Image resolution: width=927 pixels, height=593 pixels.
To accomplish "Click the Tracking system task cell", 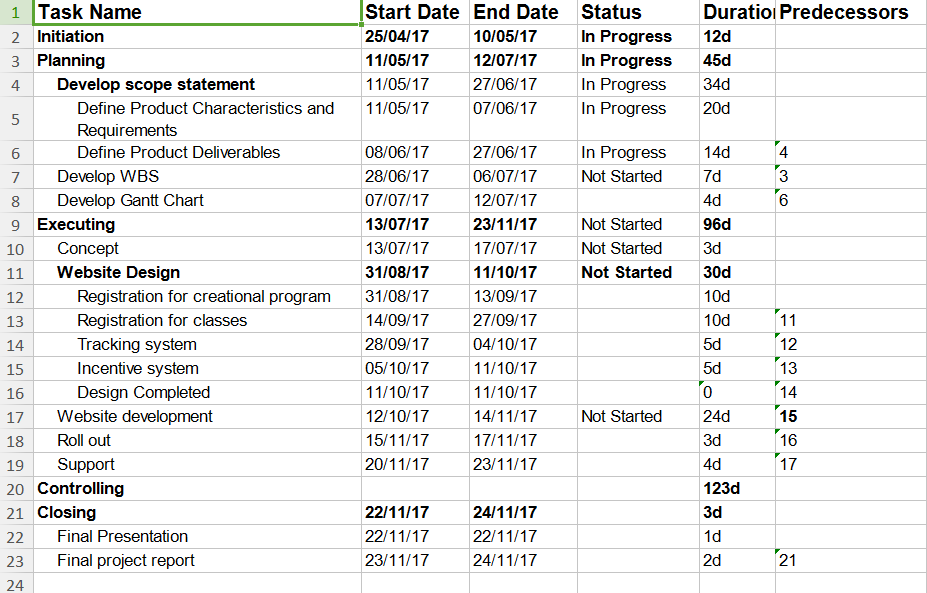I will [x=197, y=345].
